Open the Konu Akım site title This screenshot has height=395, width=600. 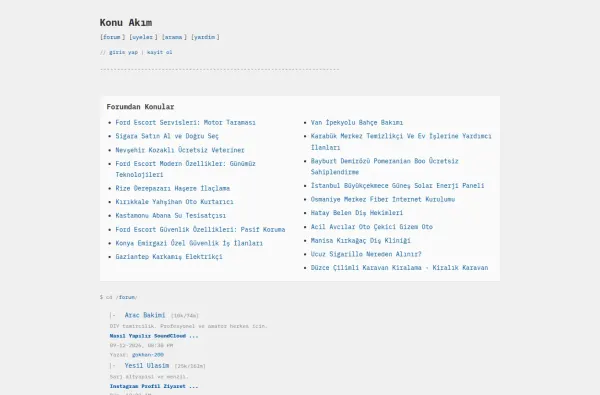tap(126, 23)
